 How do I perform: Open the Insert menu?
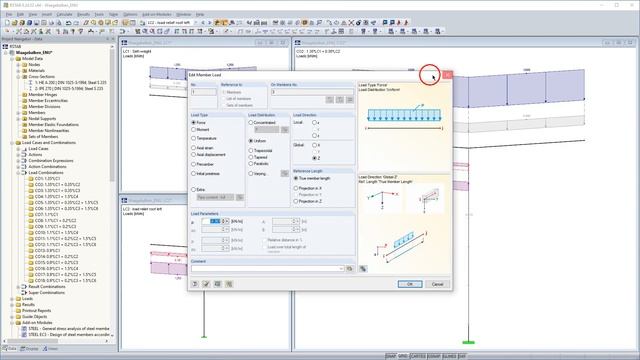47,14
